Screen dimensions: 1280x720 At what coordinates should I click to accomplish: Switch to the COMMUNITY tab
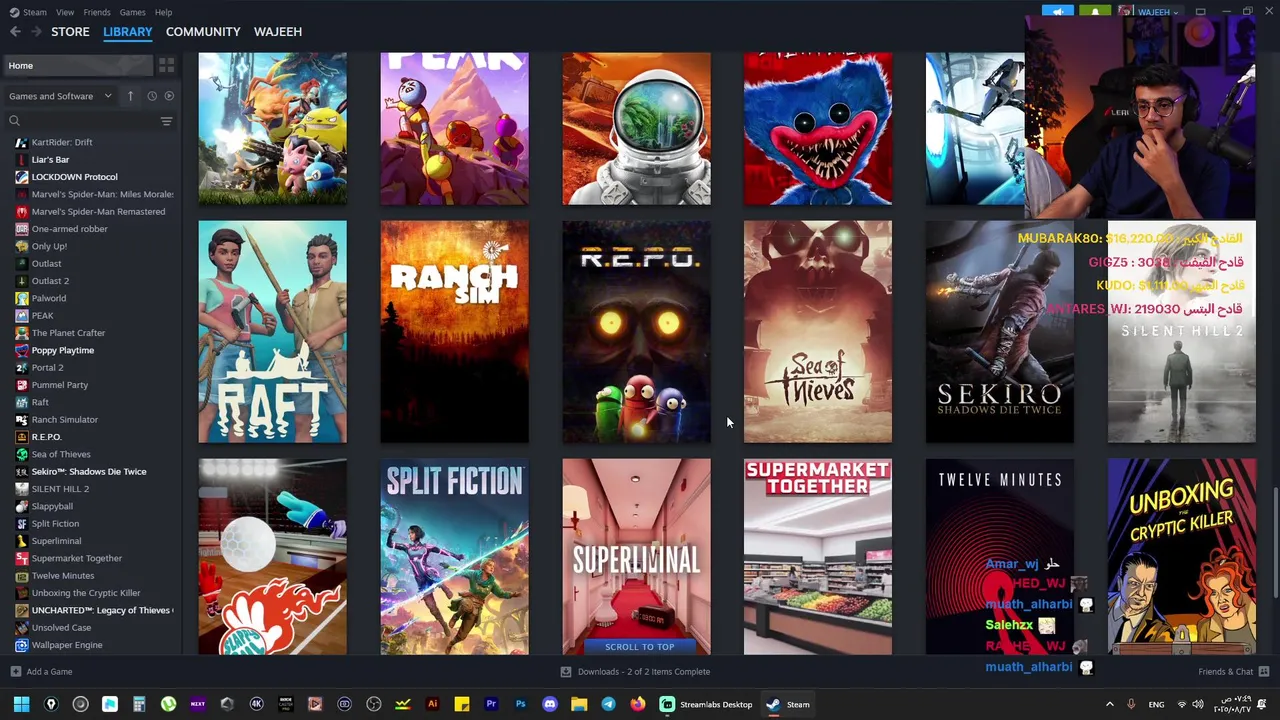click(203, 32)
